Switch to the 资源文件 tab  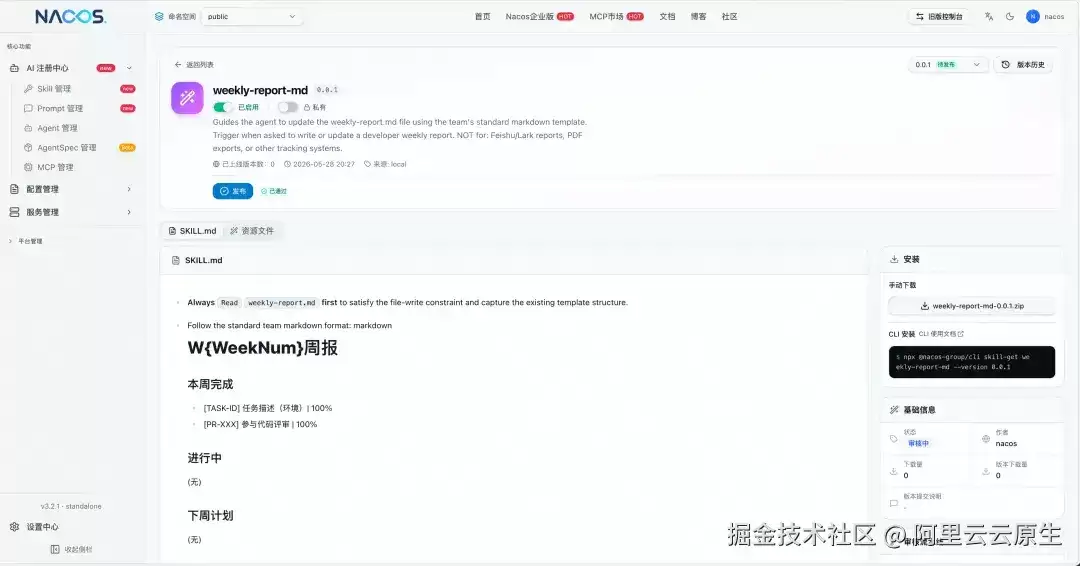point(252,231)
